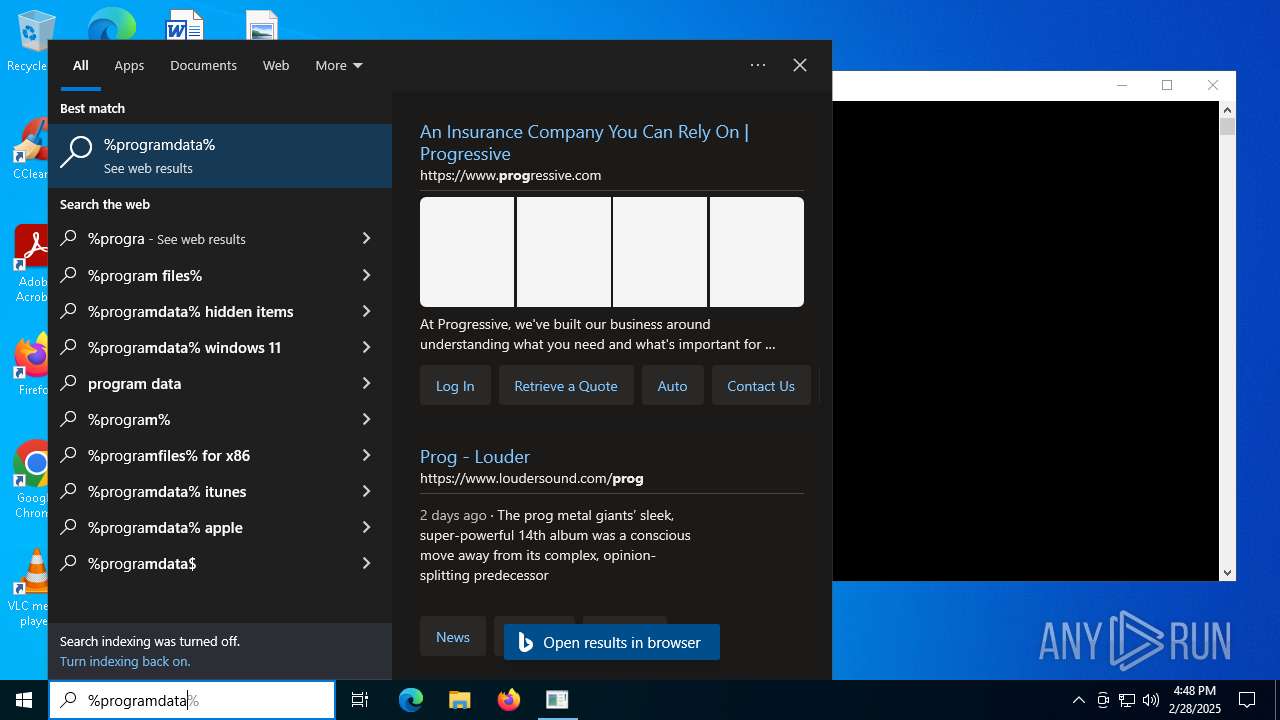Expand arrow for 'program data' suggestion
The width and height of the screenshot is (1280, 720).
point(366,383)
